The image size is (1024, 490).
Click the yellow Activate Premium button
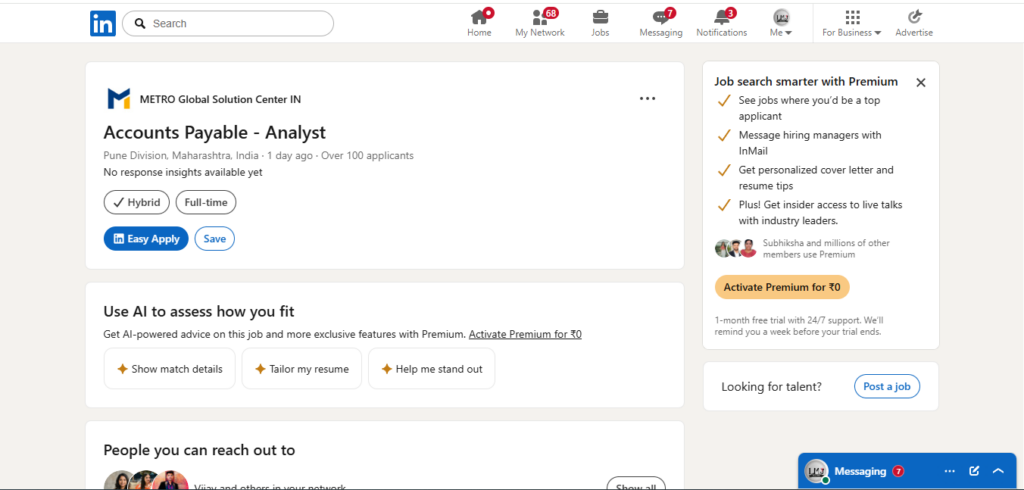coord(782,287)
